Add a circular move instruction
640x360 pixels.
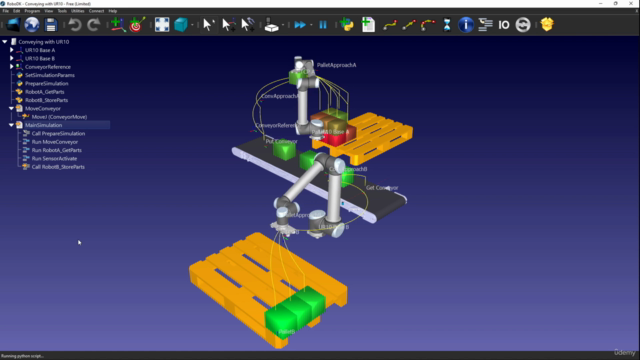pyautogui.click(x=427, y=25)
